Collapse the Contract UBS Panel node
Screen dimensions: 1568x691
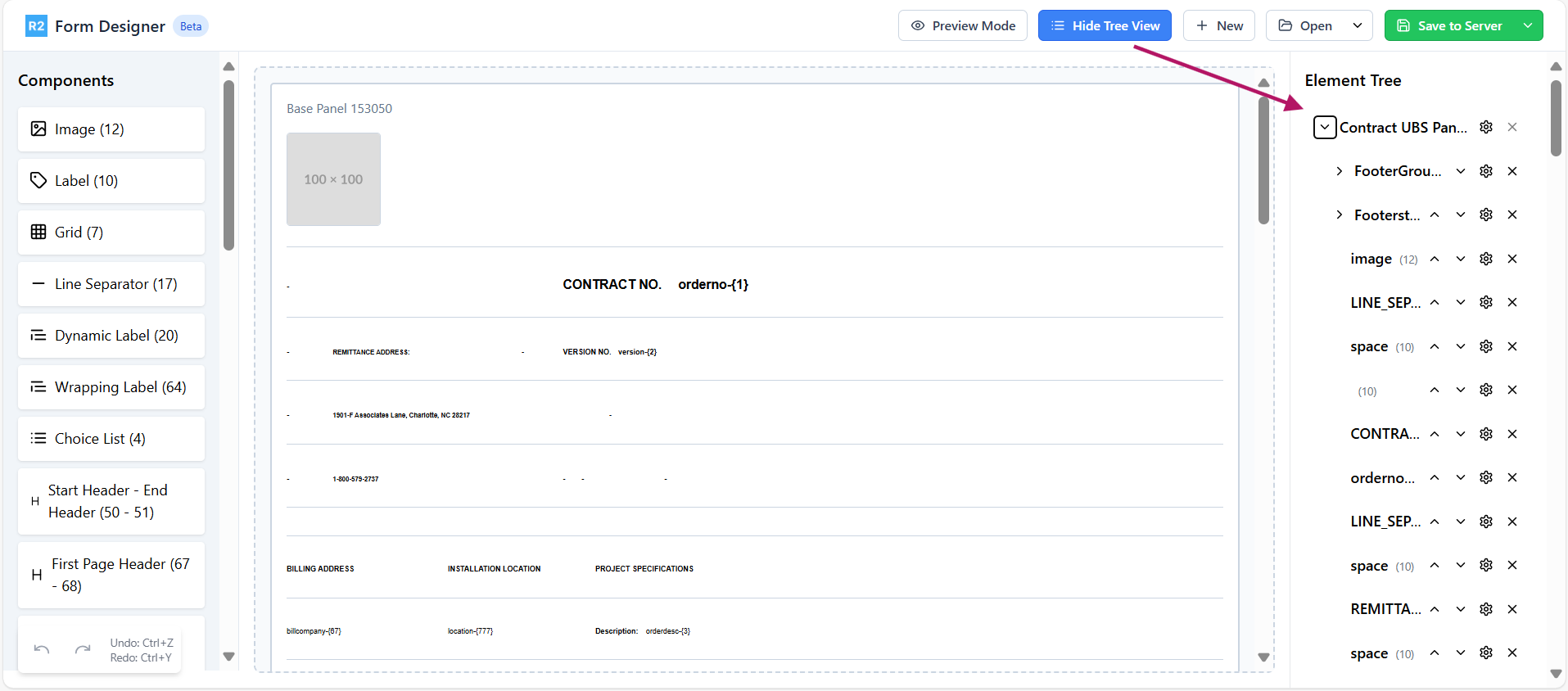coord(1325,127)
